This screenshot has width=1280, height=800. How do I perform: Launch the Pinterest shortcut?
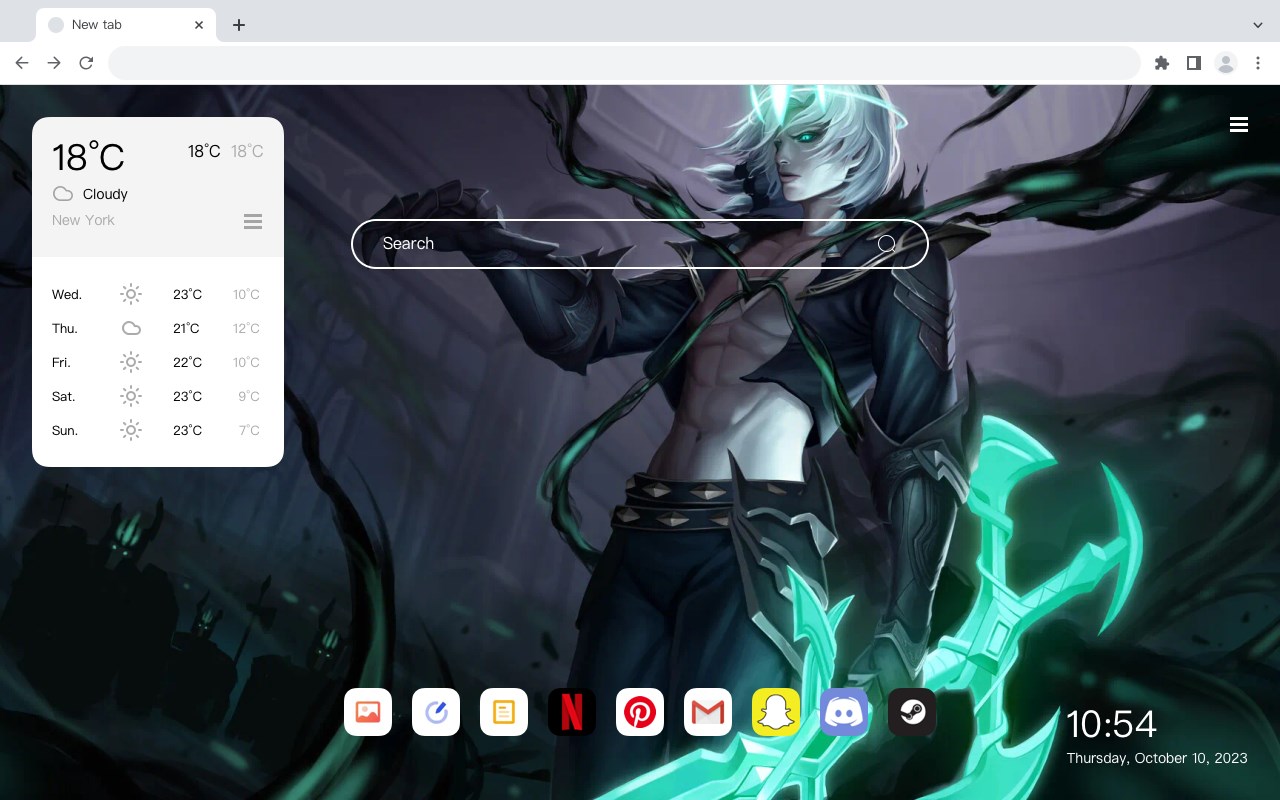click(x=640, y=712)
